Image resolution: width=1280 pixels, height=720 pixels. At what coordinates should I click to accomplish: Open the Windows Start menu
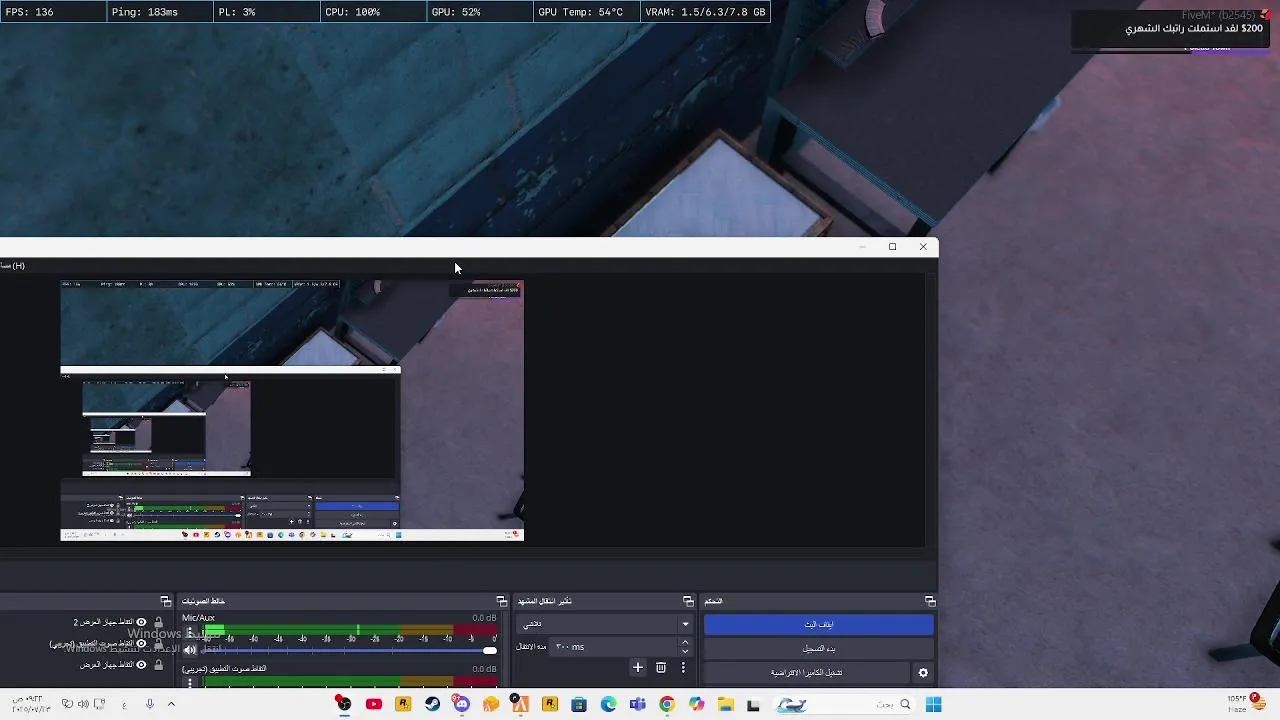(933, 704)
